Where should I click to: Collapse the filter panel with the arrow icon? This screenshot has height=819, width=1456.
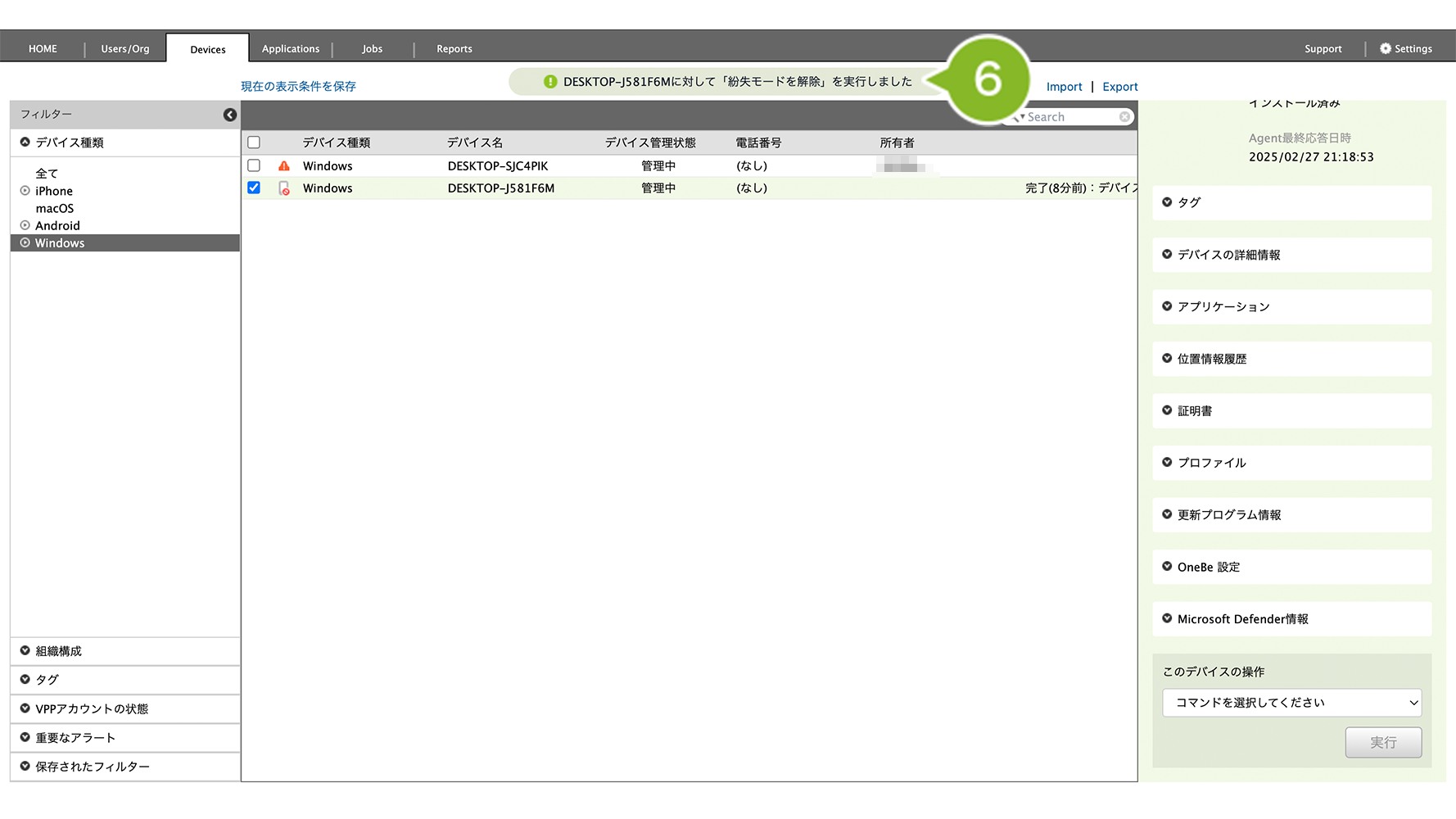[x=230, y=115]
